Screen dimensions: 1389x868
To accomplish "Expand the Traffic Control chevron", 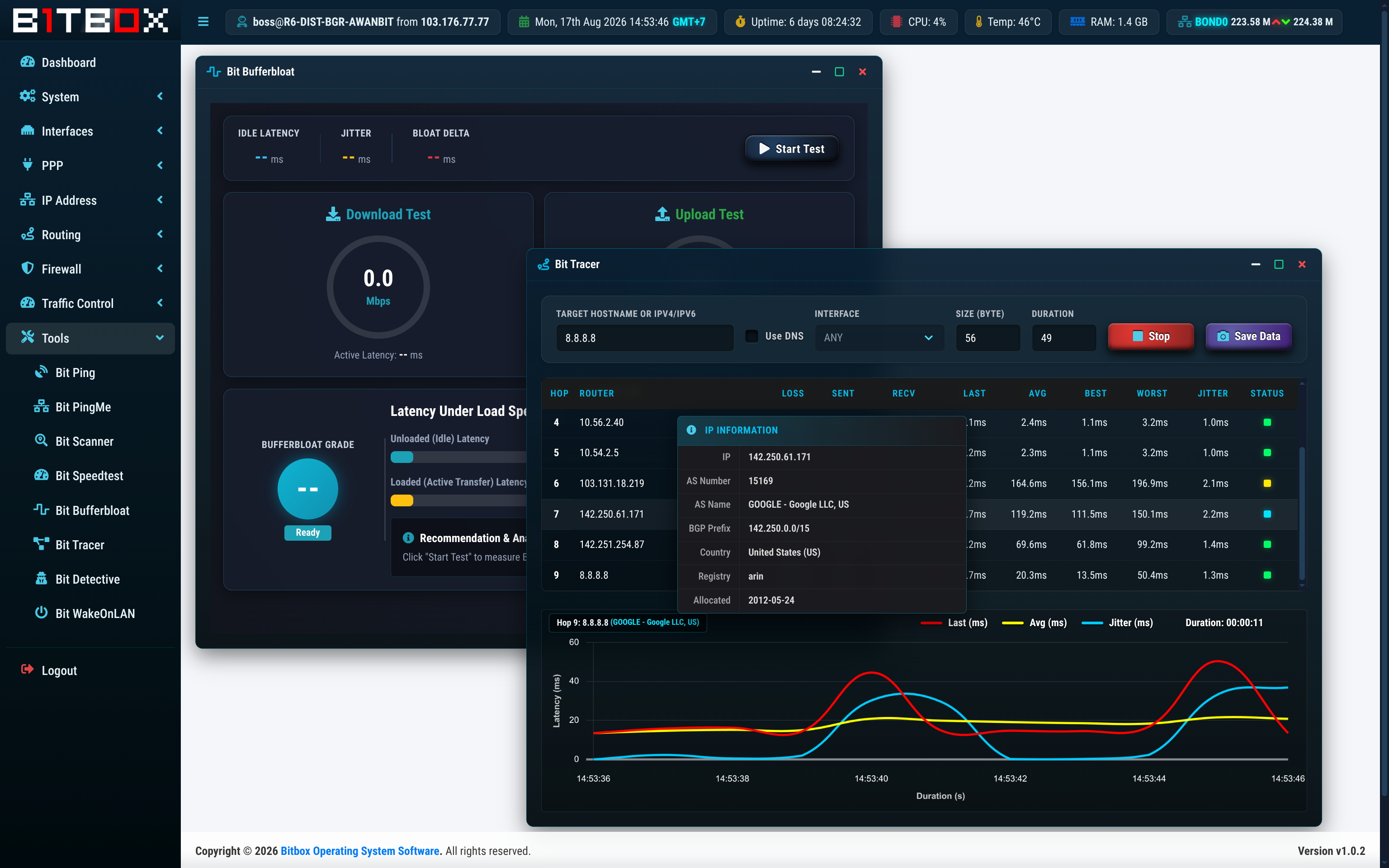I will (160, 303).
